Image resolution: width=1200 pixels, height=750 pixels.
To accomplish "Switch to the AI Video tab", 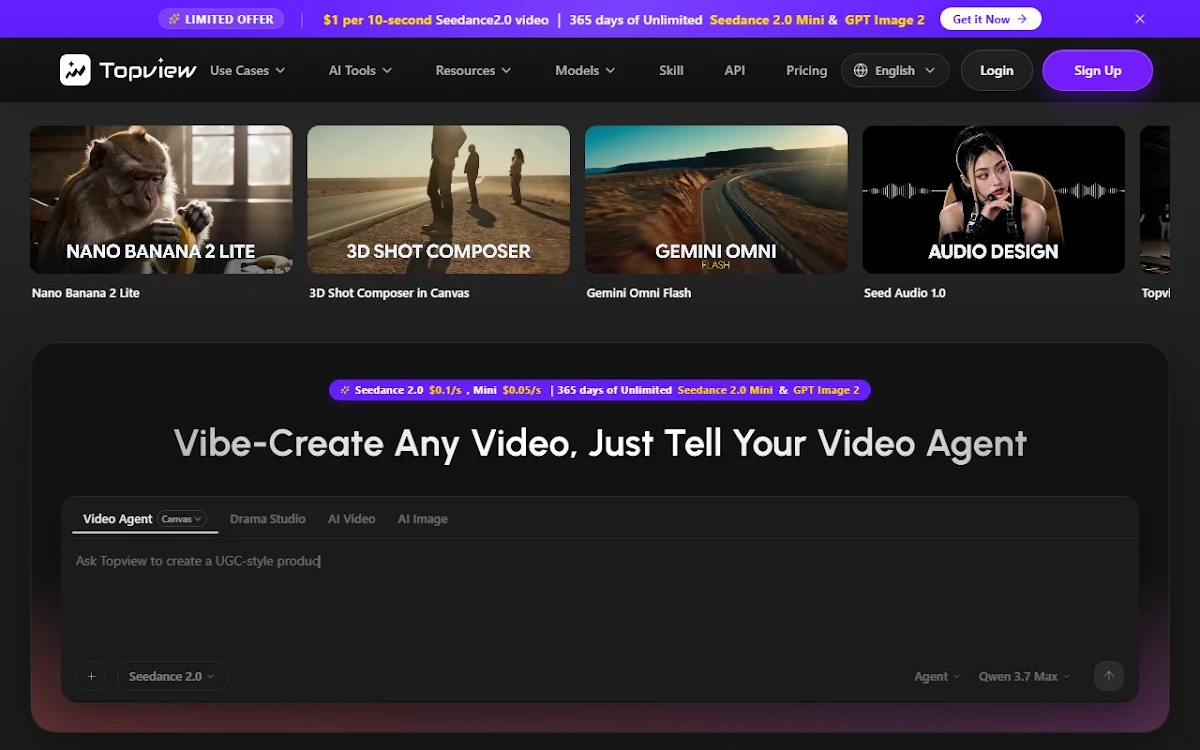I will point(351,519).
